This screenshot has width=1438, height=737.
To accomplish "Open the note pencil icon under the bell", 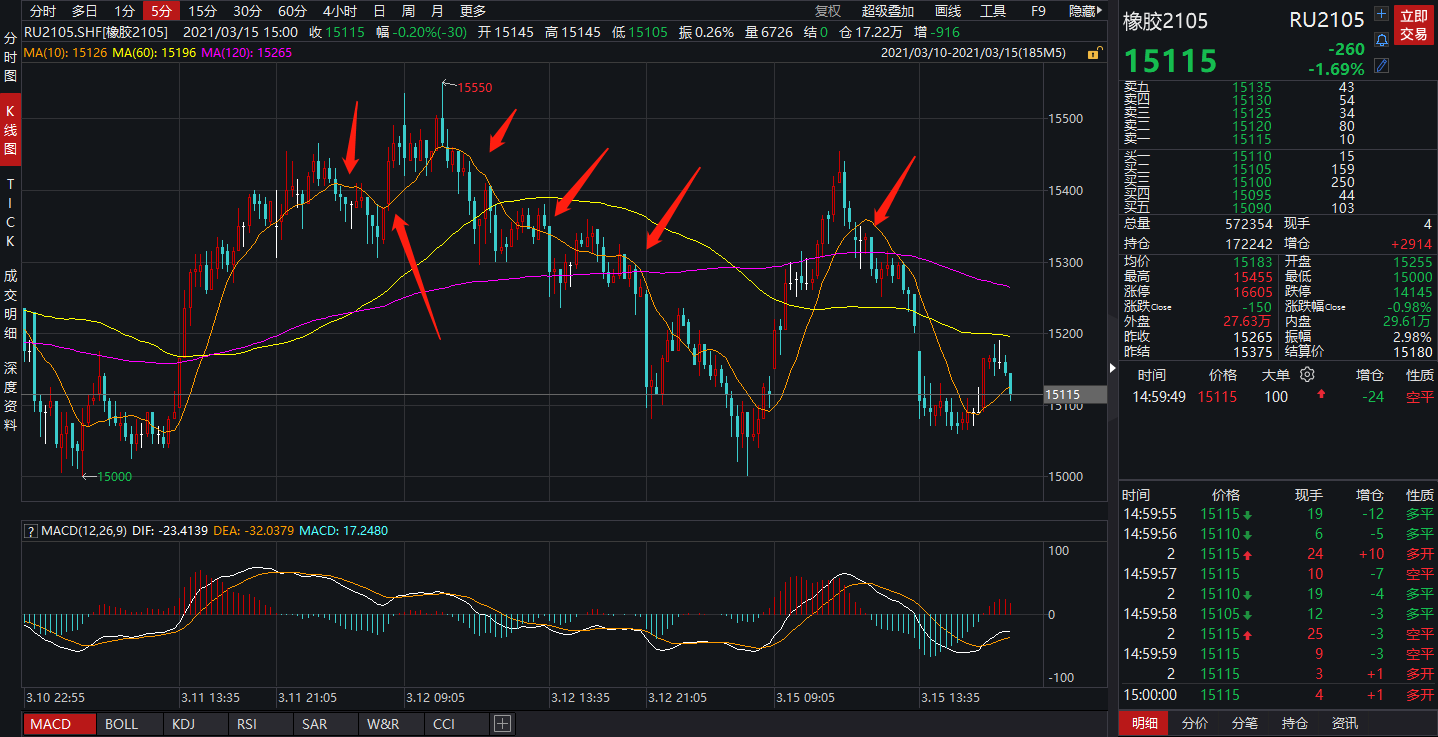I will [1382, 66].
